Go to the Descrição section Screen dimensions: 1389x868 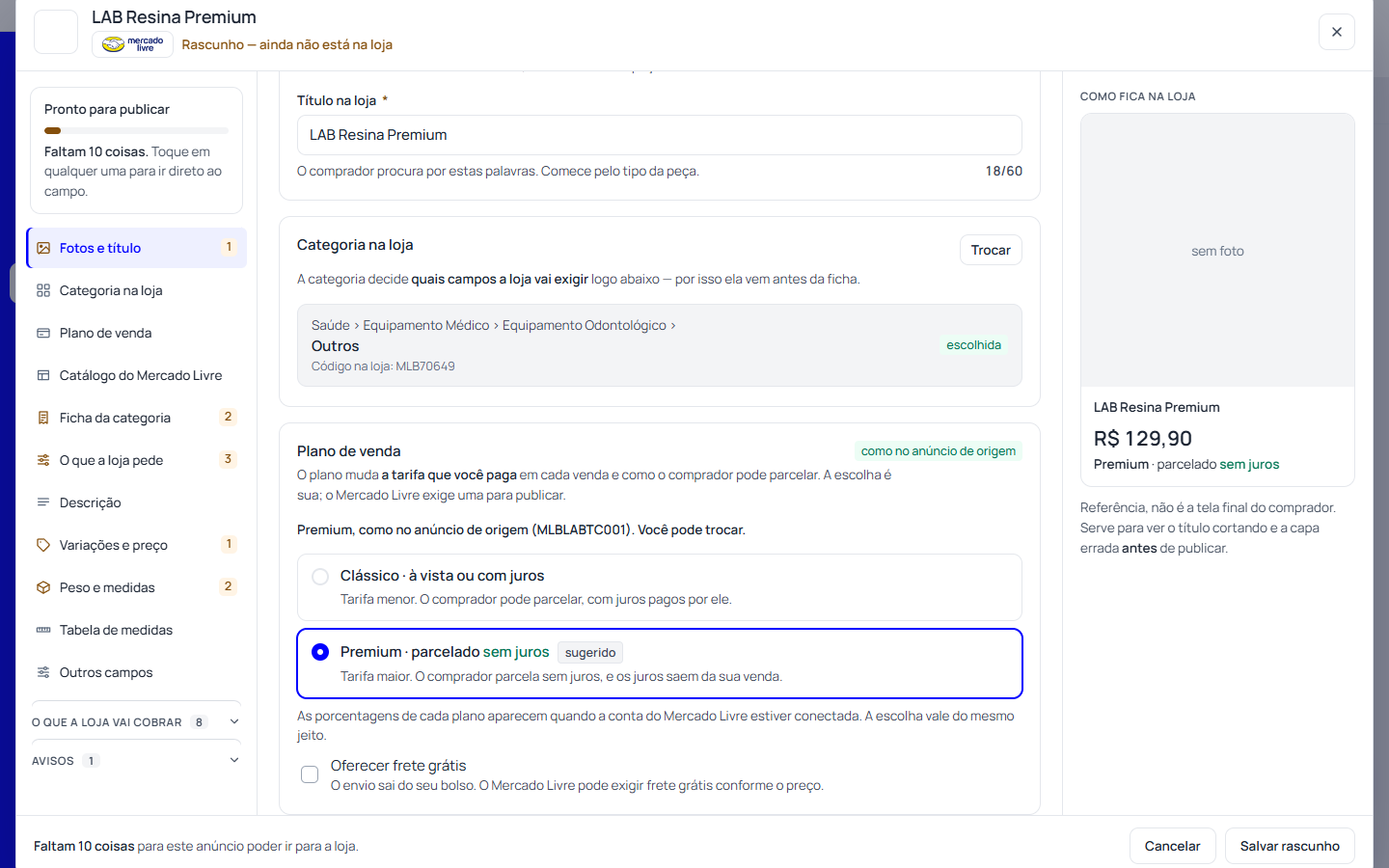coord(137,502)
